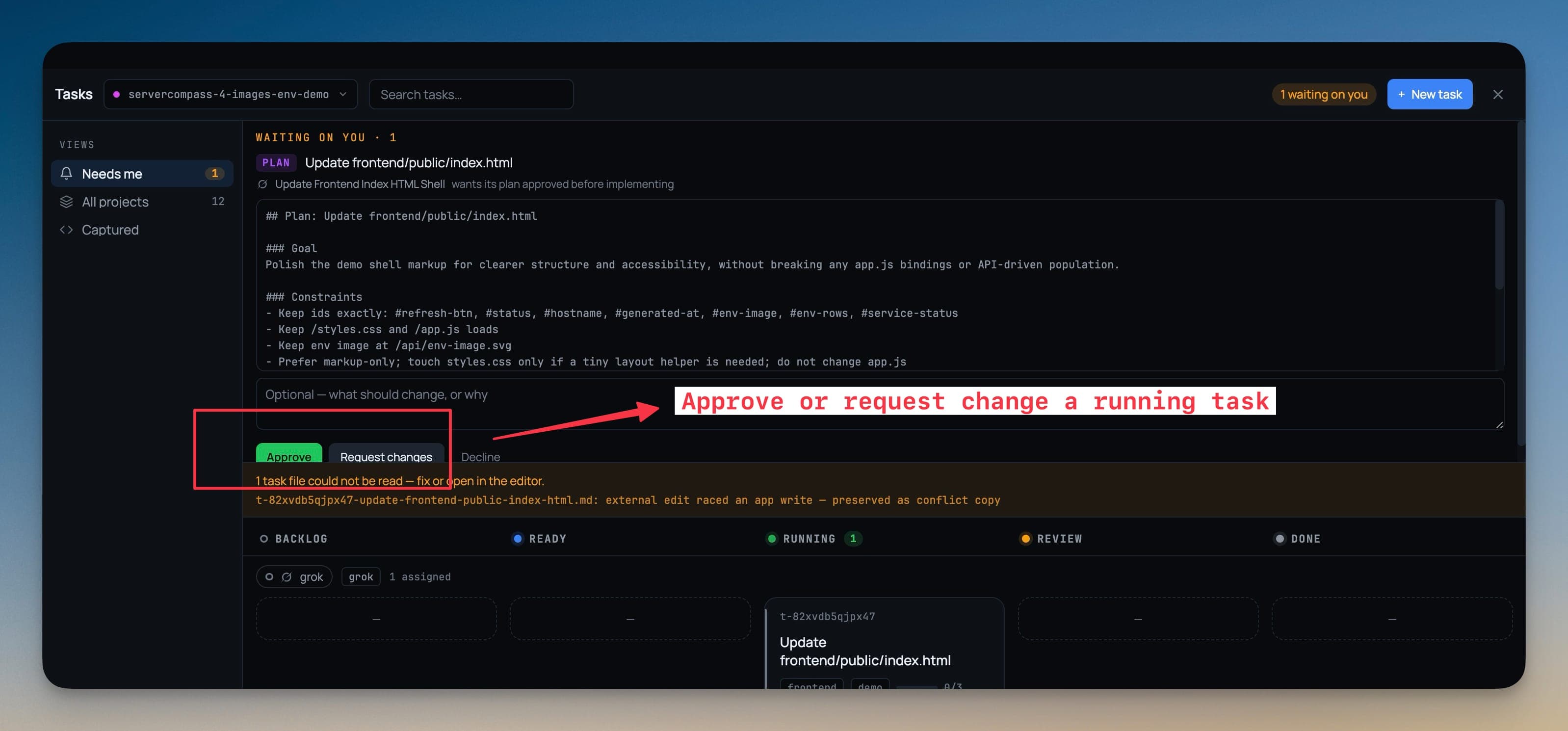Toggle the circle in the grok agent chip
Screen dimensions: 1568x731
pyautogui.click(x=269, y=576)
